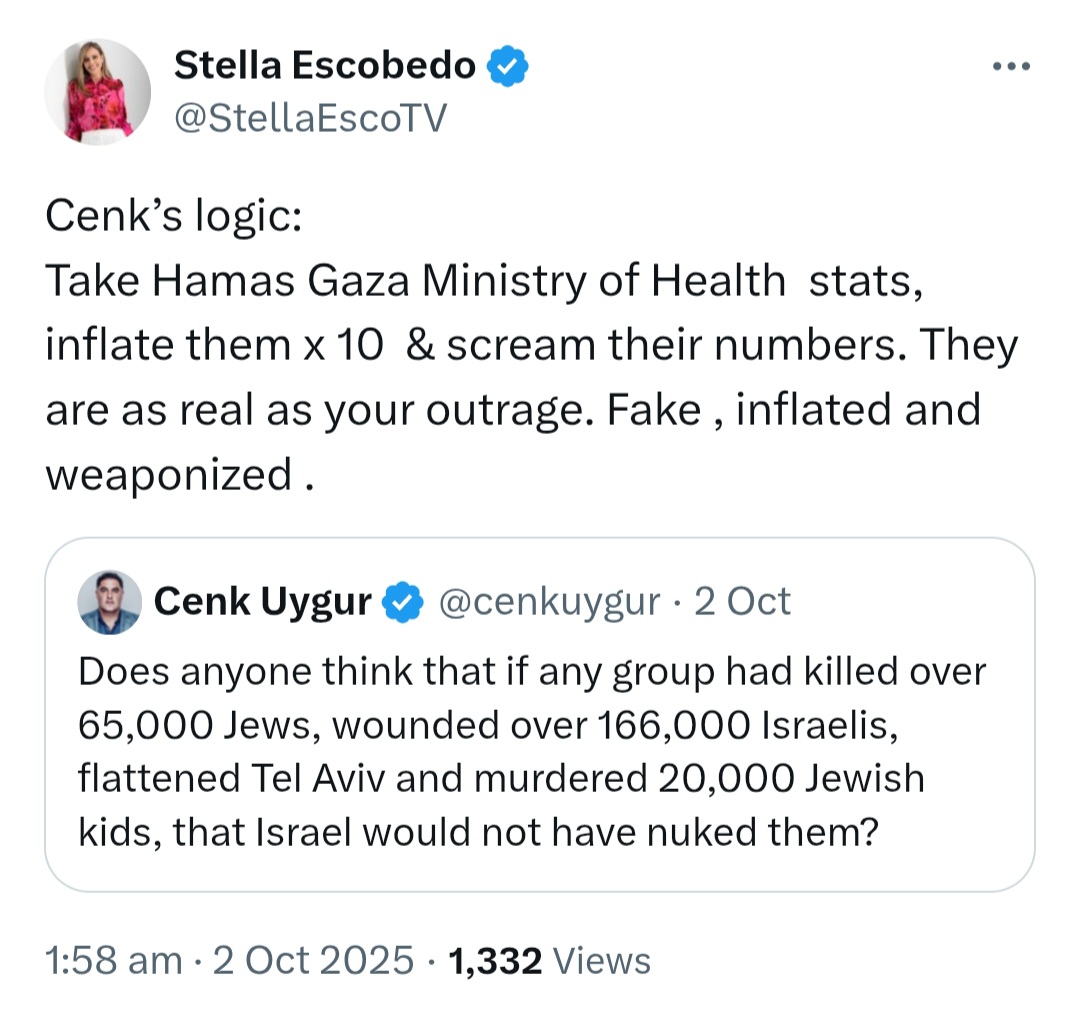Open the @StellaEscoTV handle
This screenshot has height=1009, width=1080.
click(311, 118)
